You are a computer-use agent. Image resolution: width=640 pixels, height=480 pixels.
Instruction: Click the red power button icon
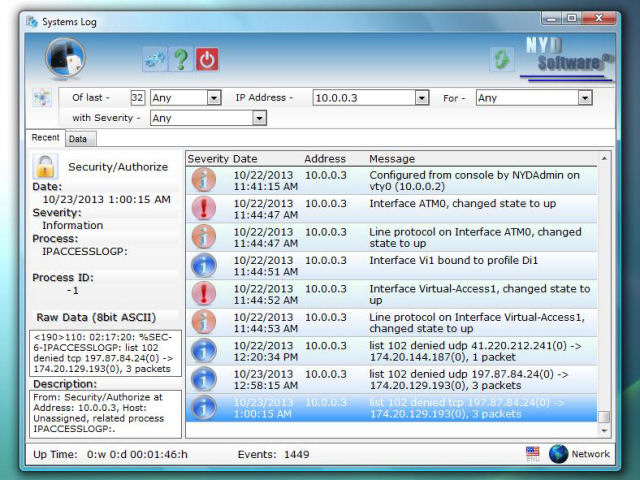[207, 60]
